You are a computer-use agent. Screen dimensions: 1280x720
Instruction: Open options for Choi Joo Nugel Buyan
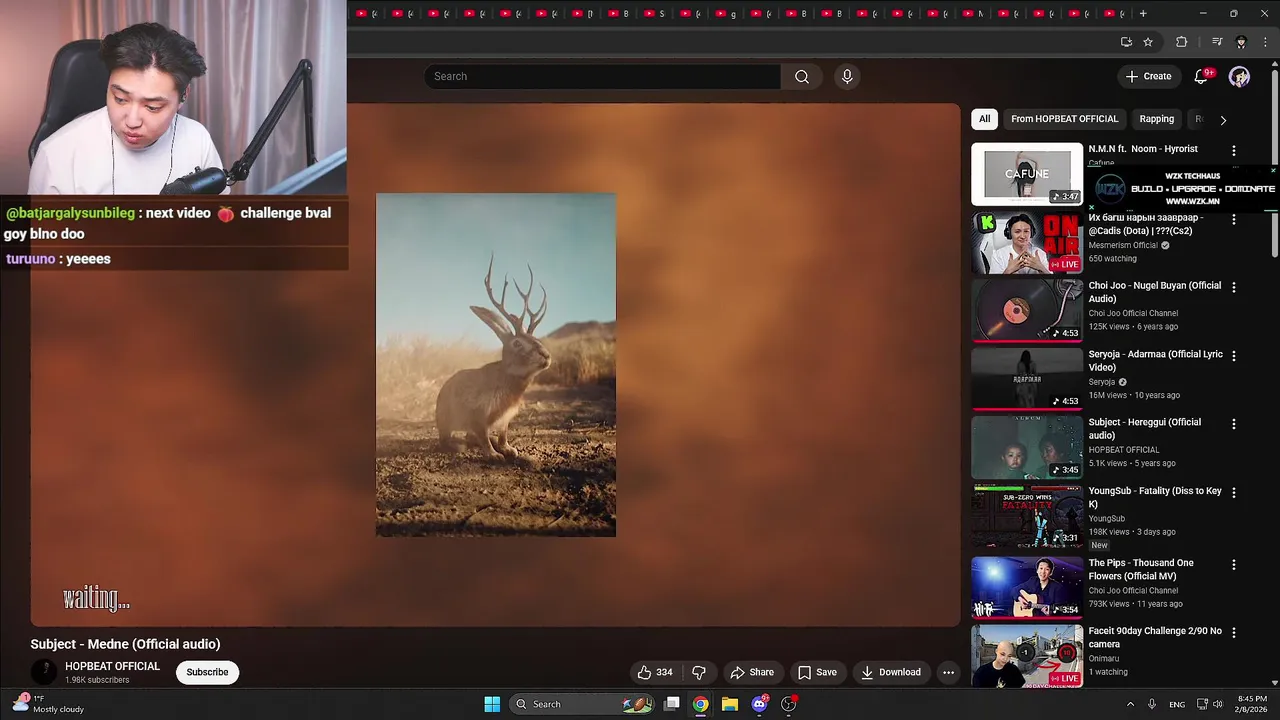[x=1233, y=287]
